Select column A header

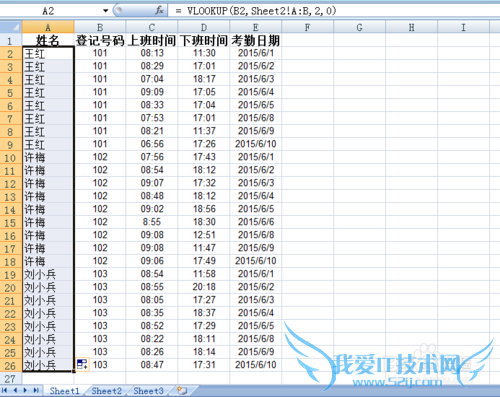coord(48,27)
